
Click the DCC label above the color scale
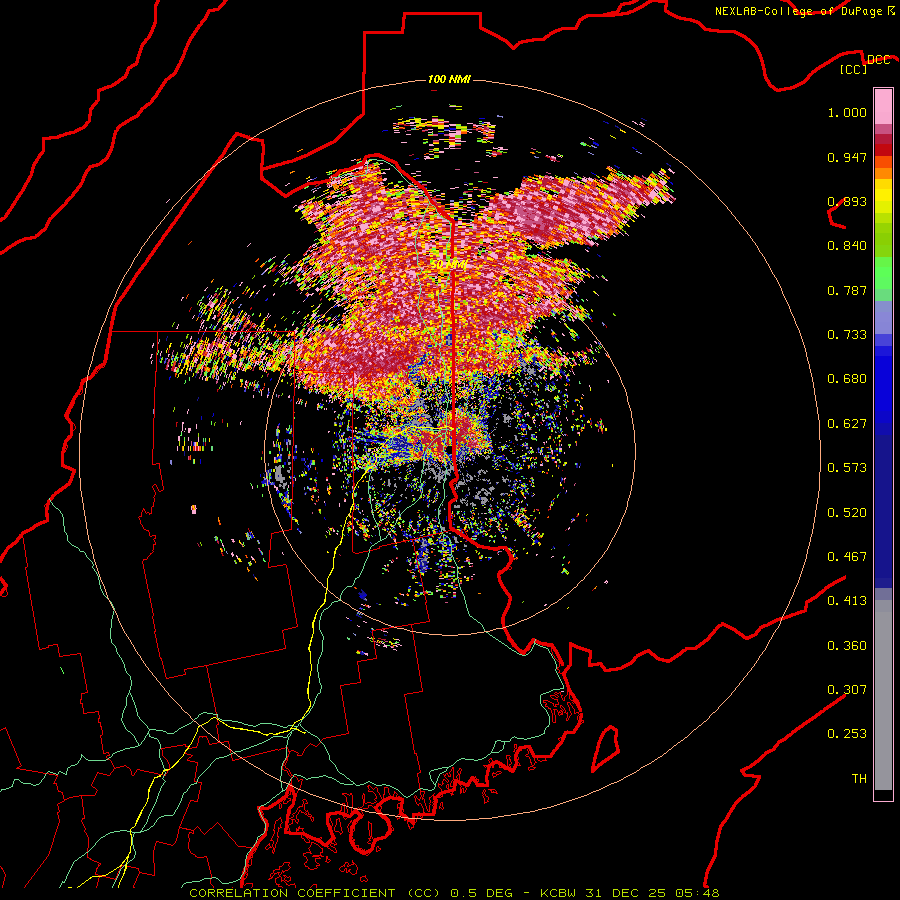878,59
